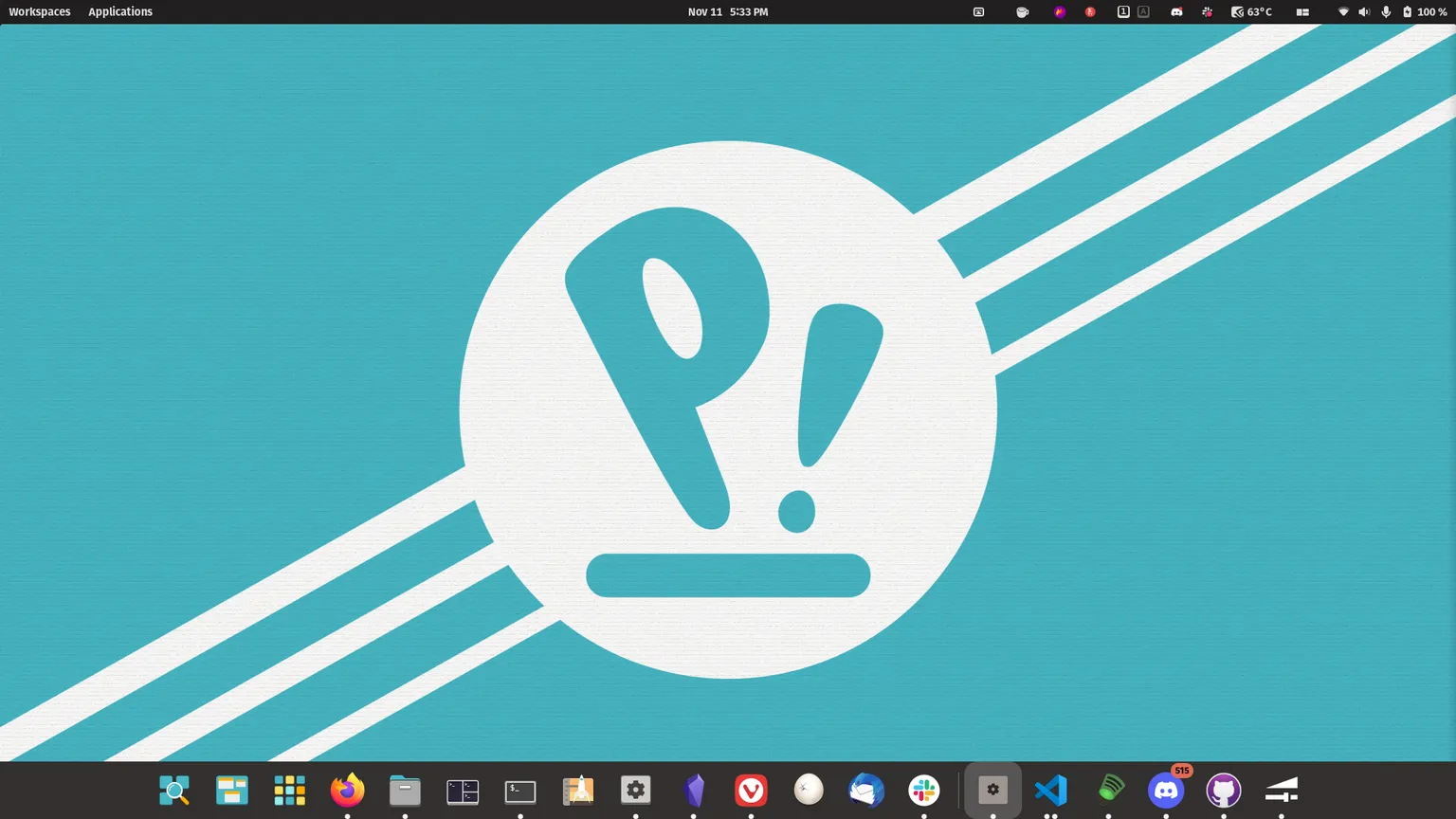Screen dimensions: 1456x819
Task: Launch Visual Studio Code from the dock
Action: [x=1050, y=790]
